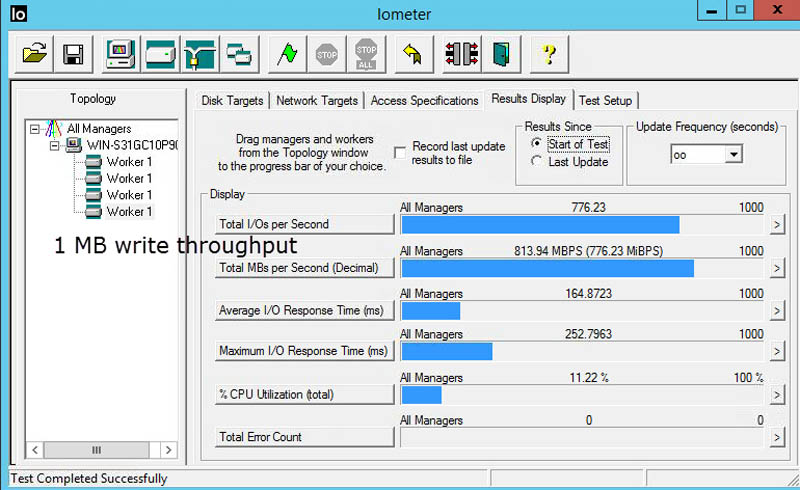Select All Managers label in topology
This screenshot has height=490, width=800.
click(x=99, y=129)
